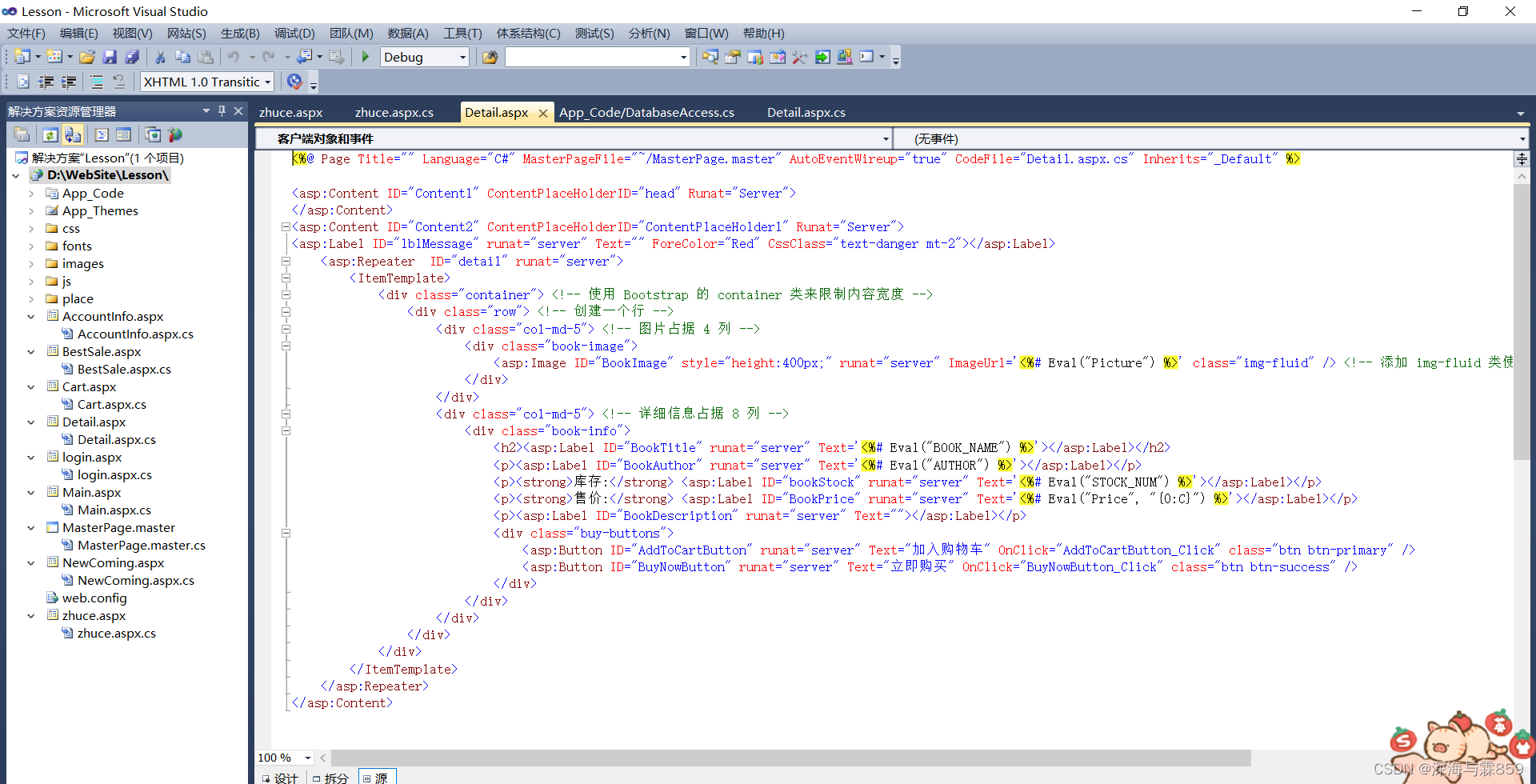Collapse the code fold beside asp:Content
Viewport: 1536px width, 784px height.
coord(286,226)
